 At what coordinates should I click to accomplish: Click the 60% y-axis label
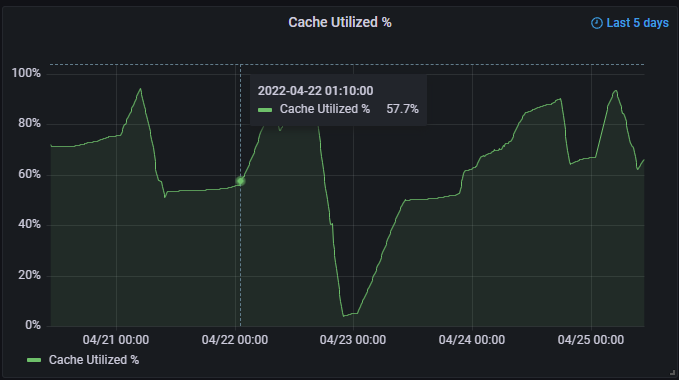pos(29,174)
